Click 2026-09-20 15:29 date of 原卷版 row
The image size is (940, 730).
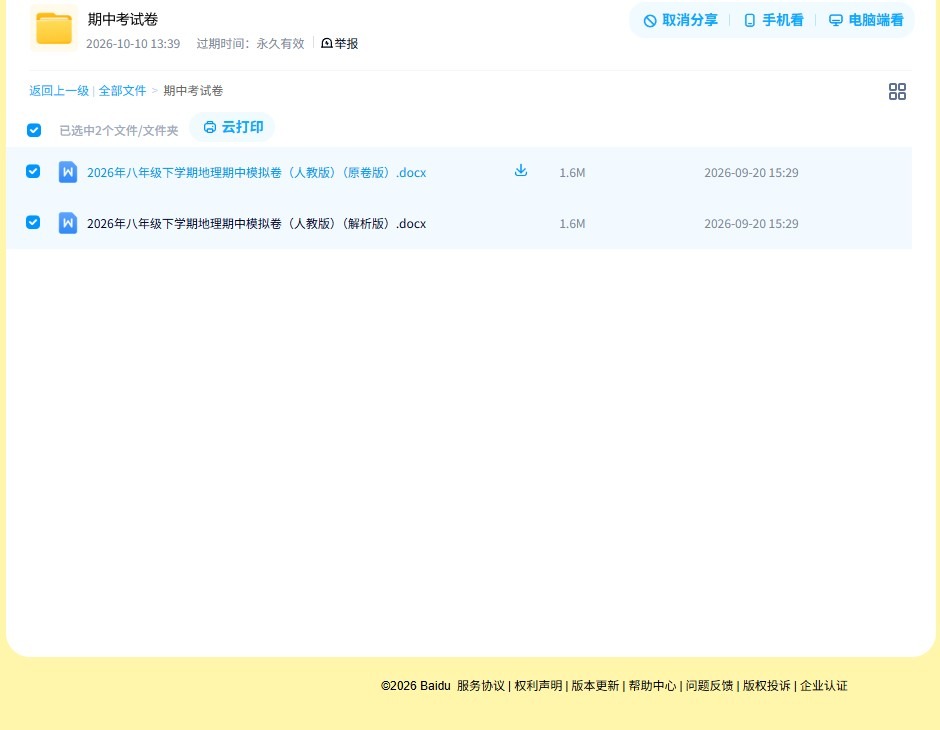click(x=751, y=173)
